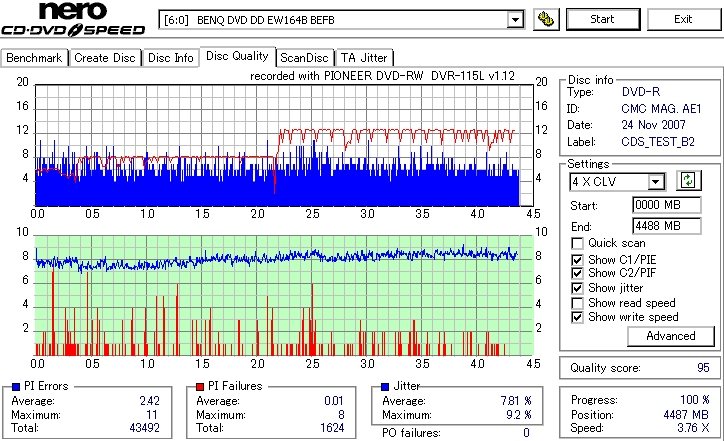Toggle Show C2/PIF checkbox

coord(577,273)
